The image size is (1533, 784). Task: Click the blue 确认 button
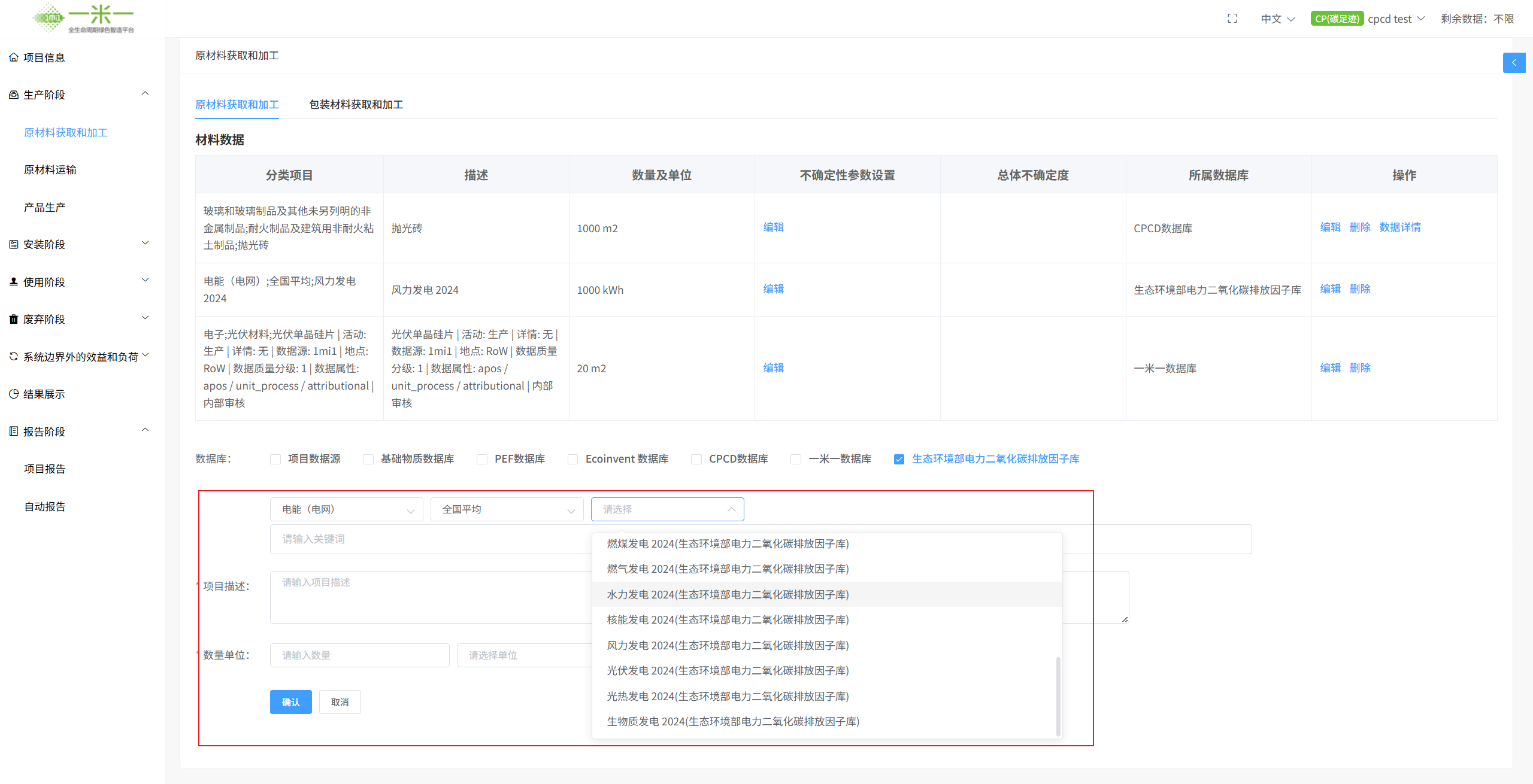point(290,702)
